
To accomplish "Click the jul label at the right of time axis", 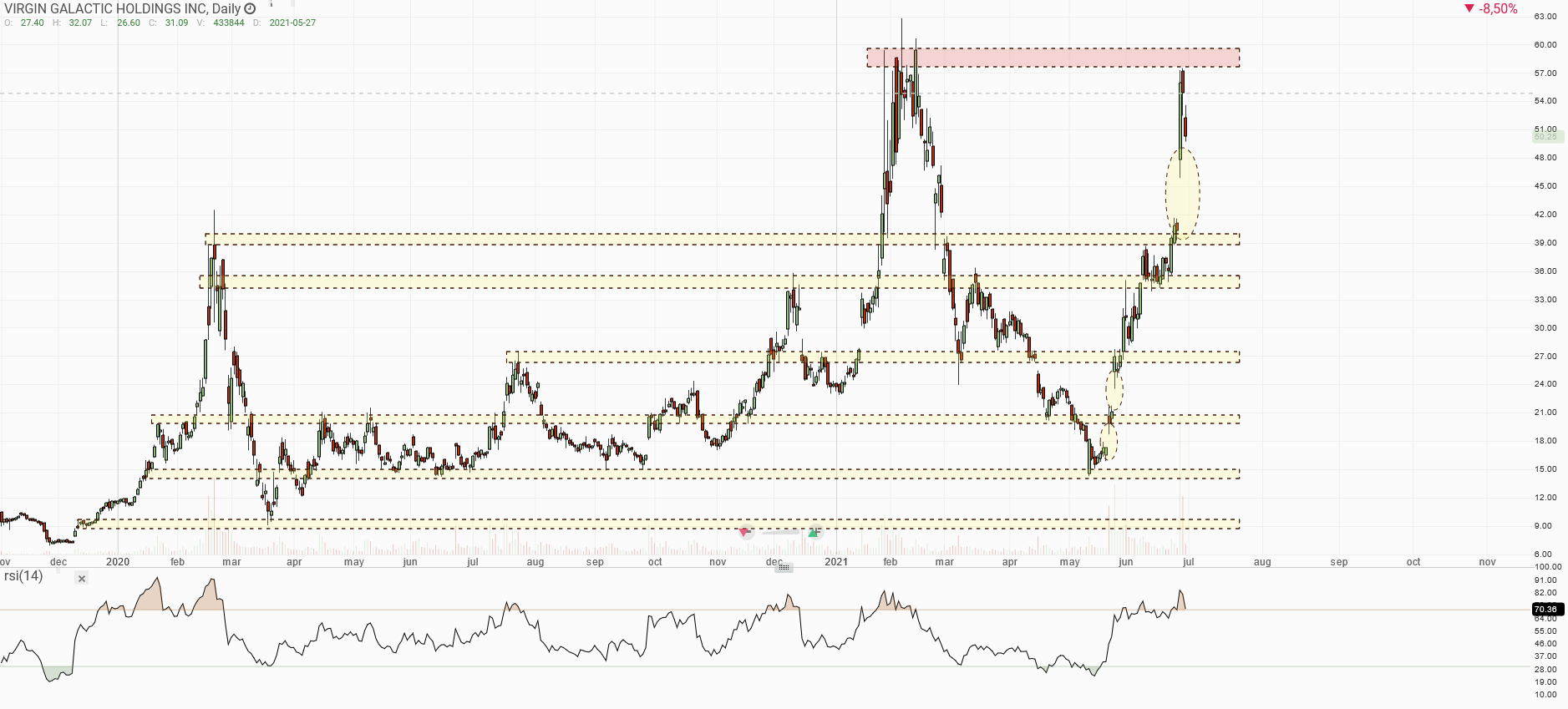I will tap(1188, 562).
